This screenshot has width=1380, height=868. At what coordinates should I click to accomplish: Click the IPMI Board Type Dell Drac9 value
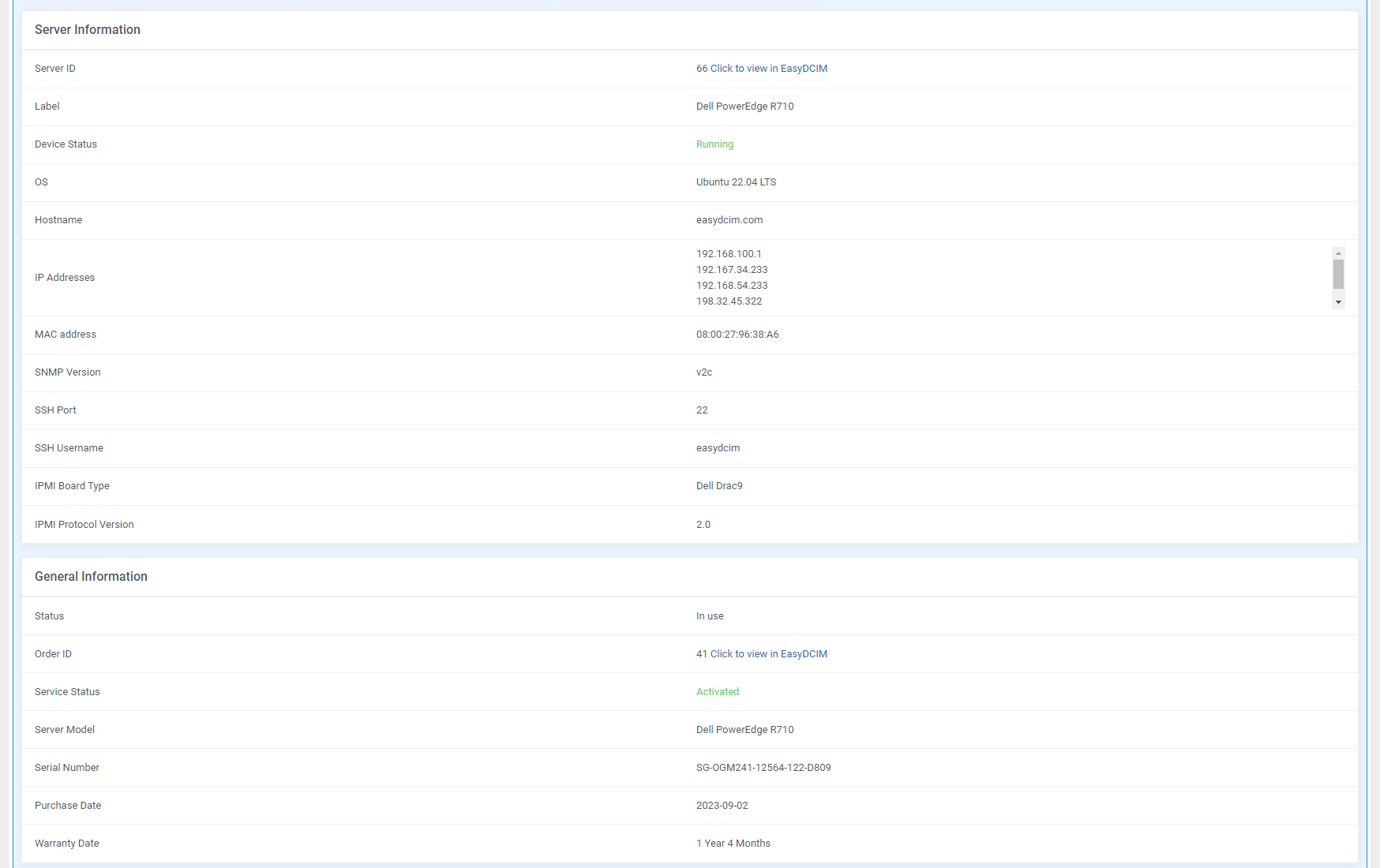pyautogui.click(x=719, y=485)
